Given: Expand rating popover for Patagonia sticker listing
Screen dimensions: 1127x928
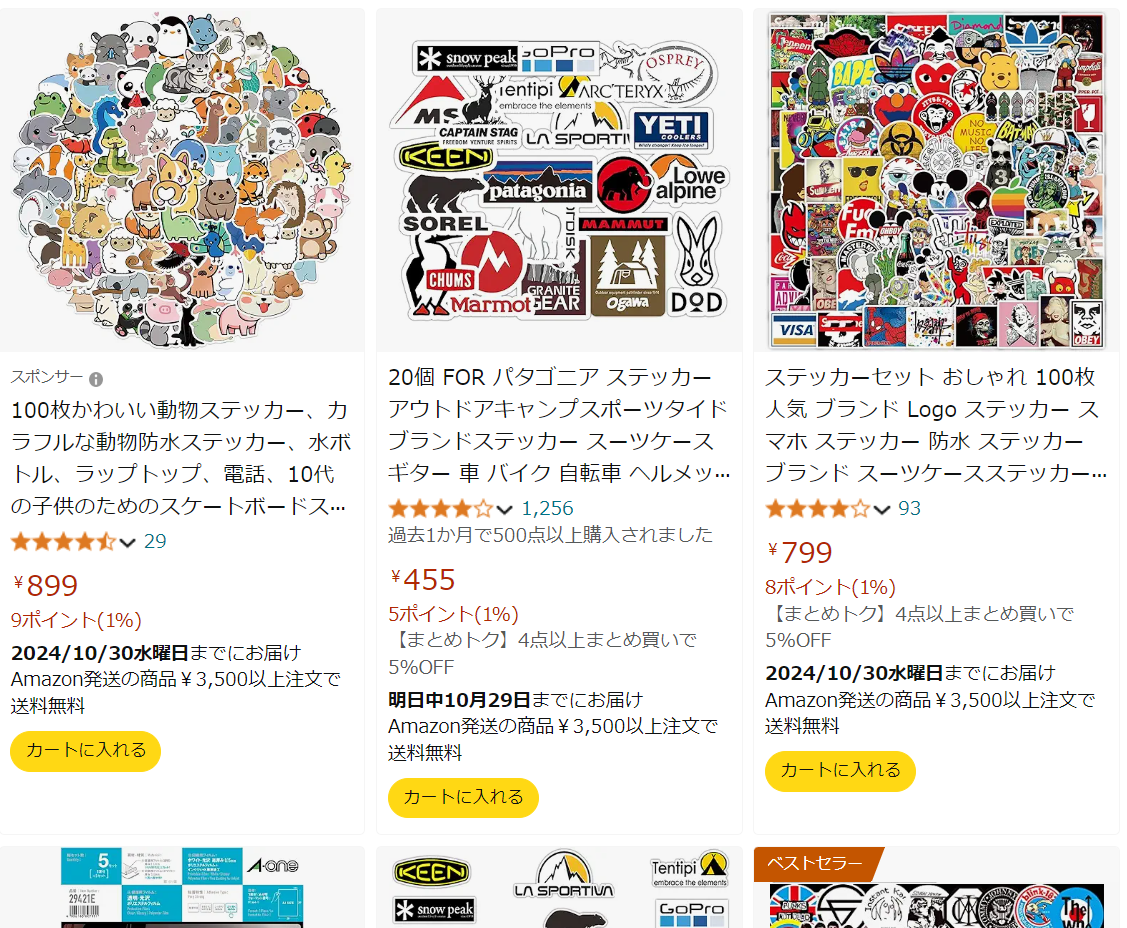Looking at the screenshot, I should point(505,510).
